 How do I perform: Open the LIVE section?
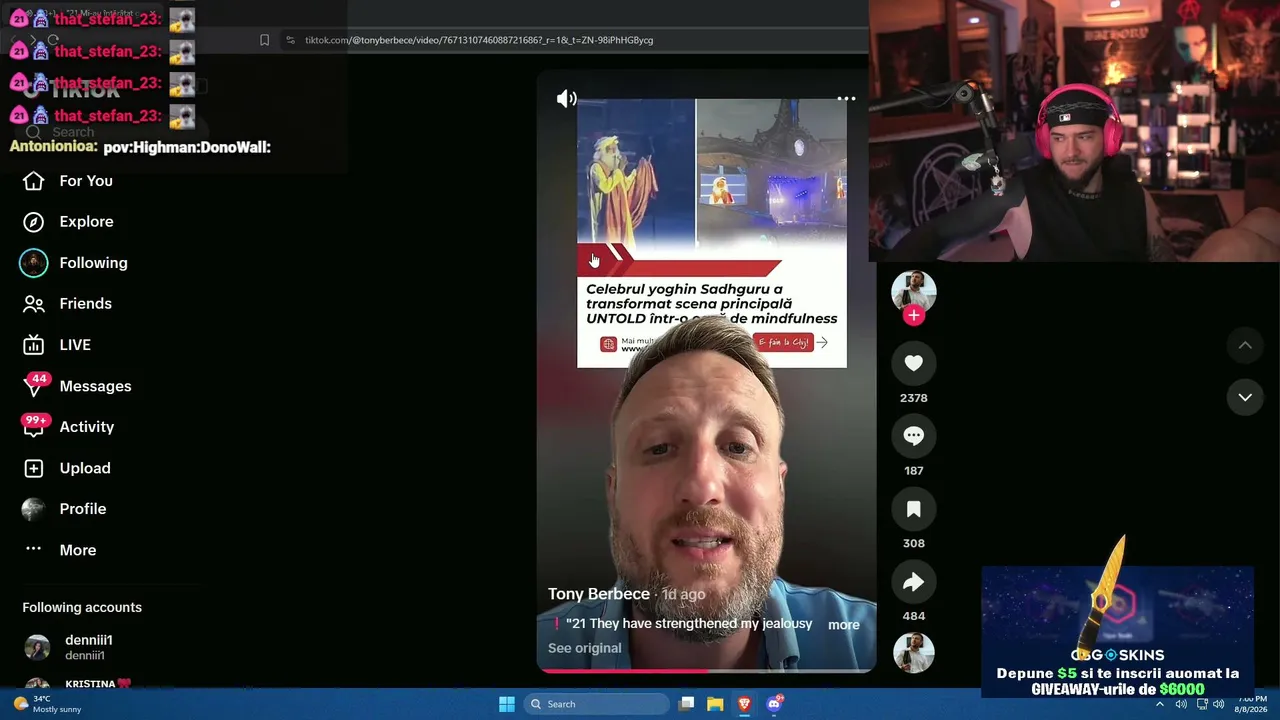[x=57, y=345]
